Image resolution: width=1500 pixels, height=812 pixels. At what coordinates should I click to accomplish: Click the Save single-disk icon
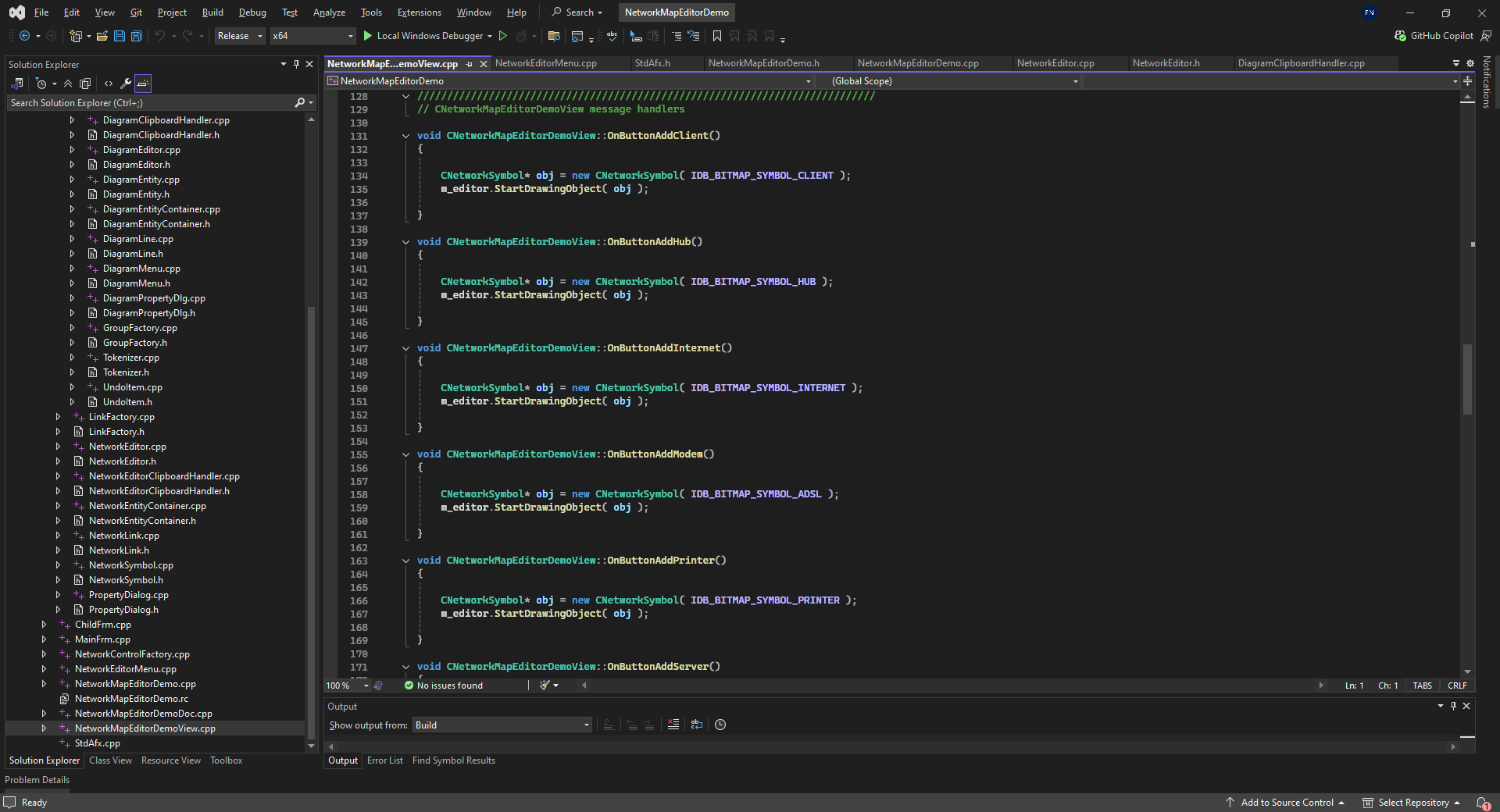click(120, 36)
